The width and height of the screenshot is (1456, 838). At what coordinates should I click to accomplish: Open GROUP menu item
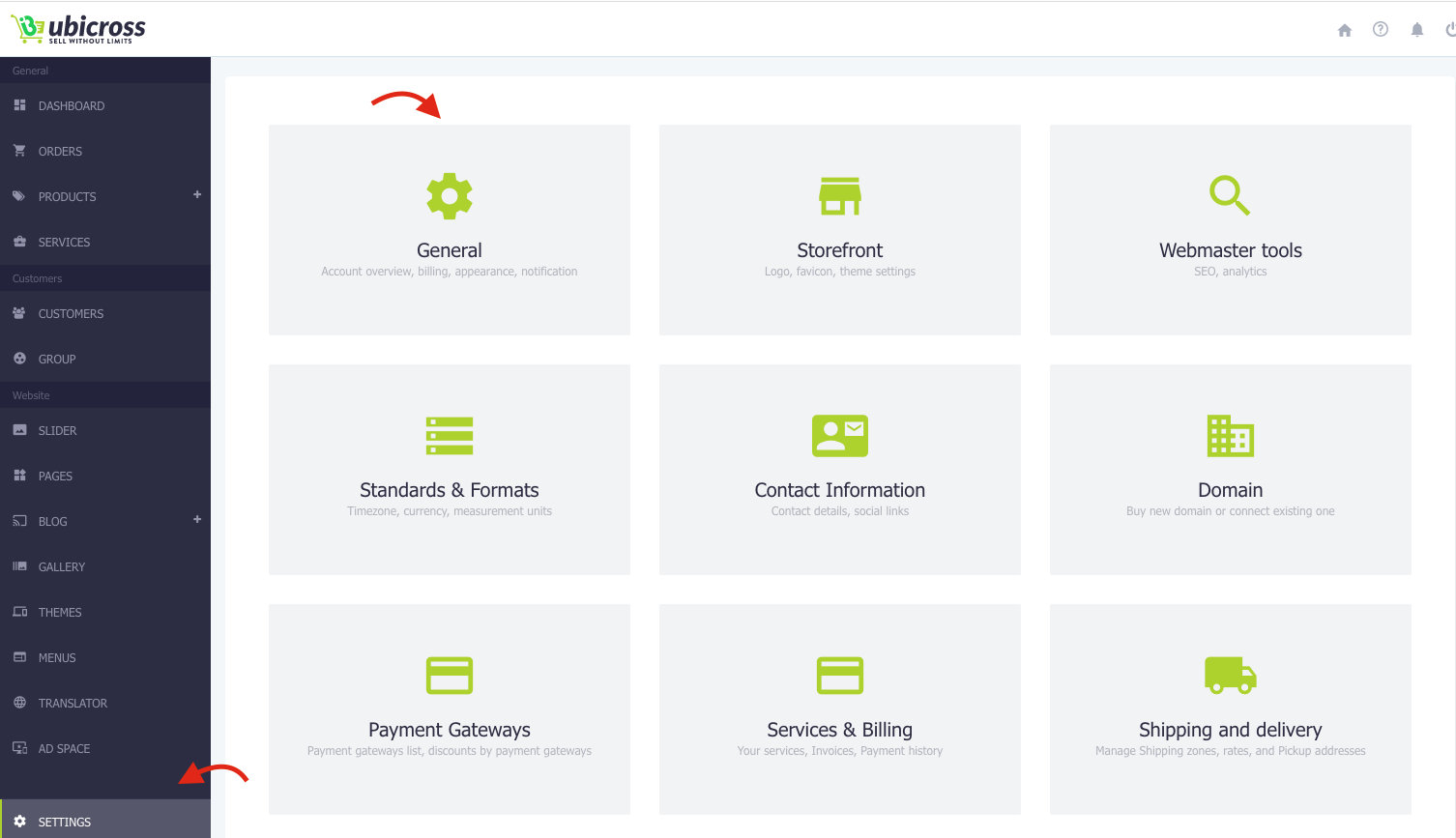click(57, 360)
